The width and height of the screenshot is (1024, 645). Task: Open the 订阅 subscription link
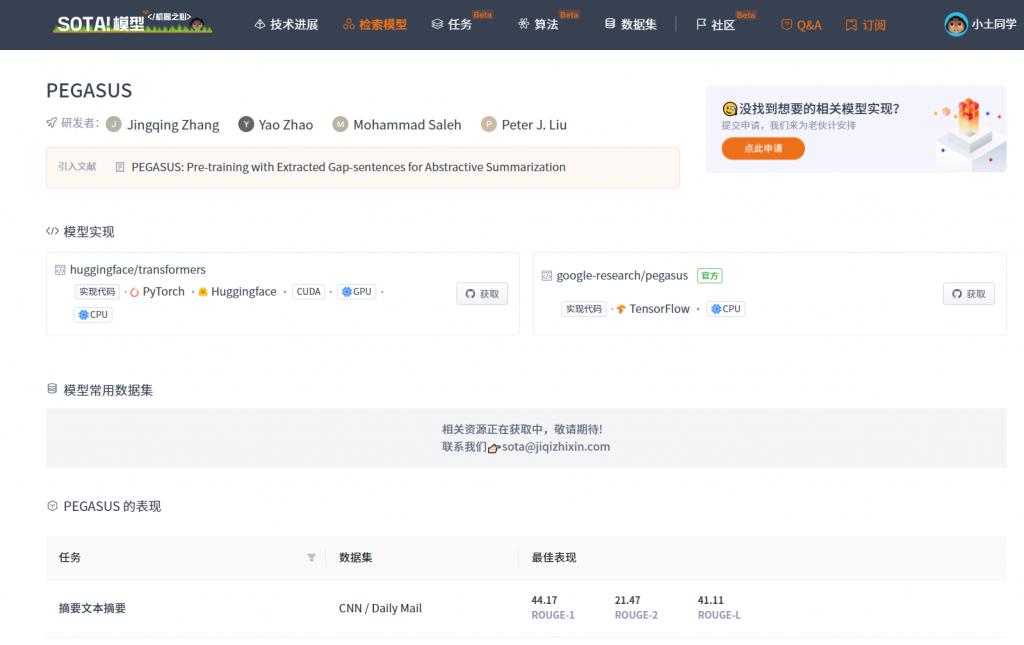[866, 25]
